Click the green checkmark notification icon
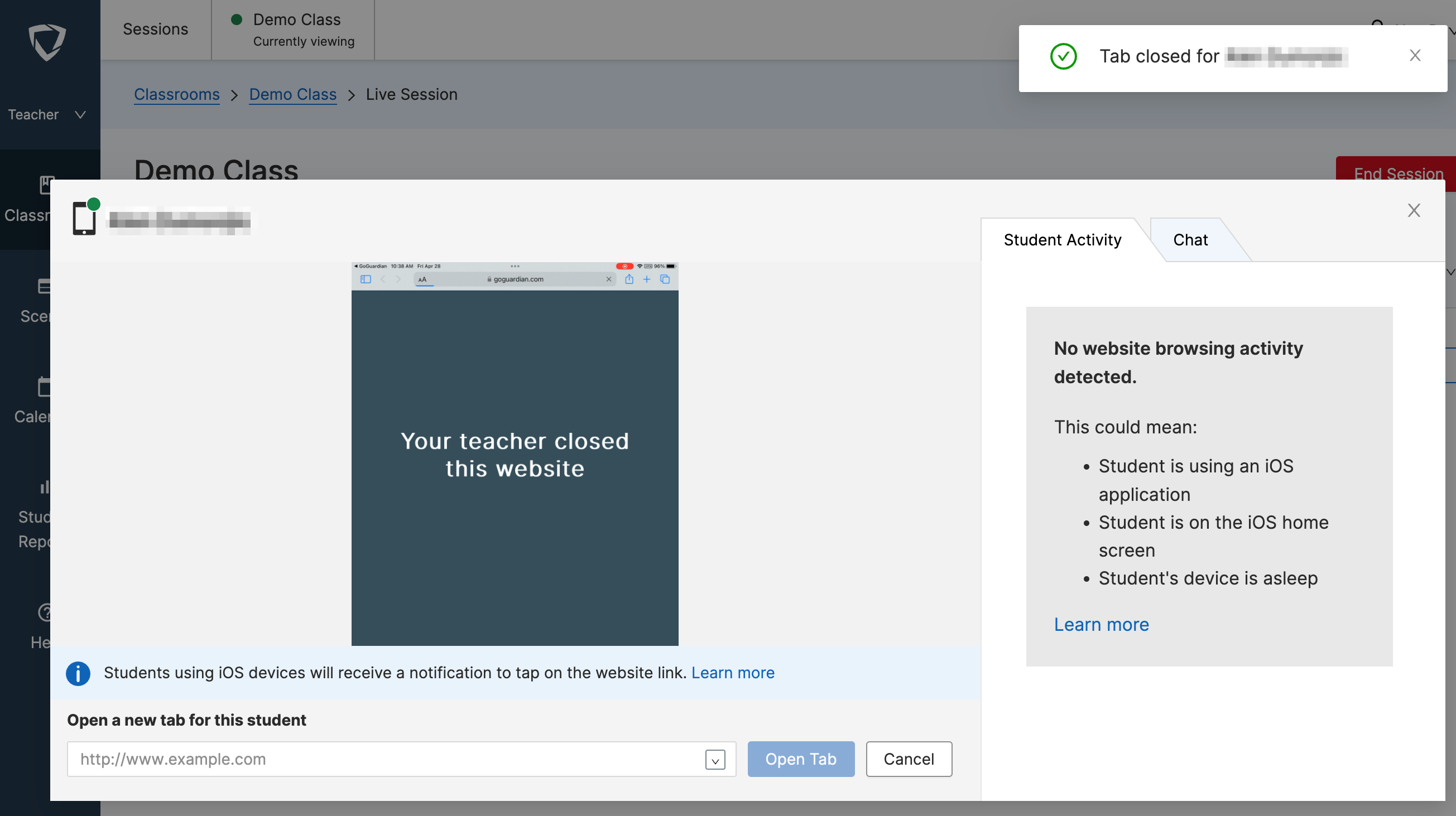 1063,56
